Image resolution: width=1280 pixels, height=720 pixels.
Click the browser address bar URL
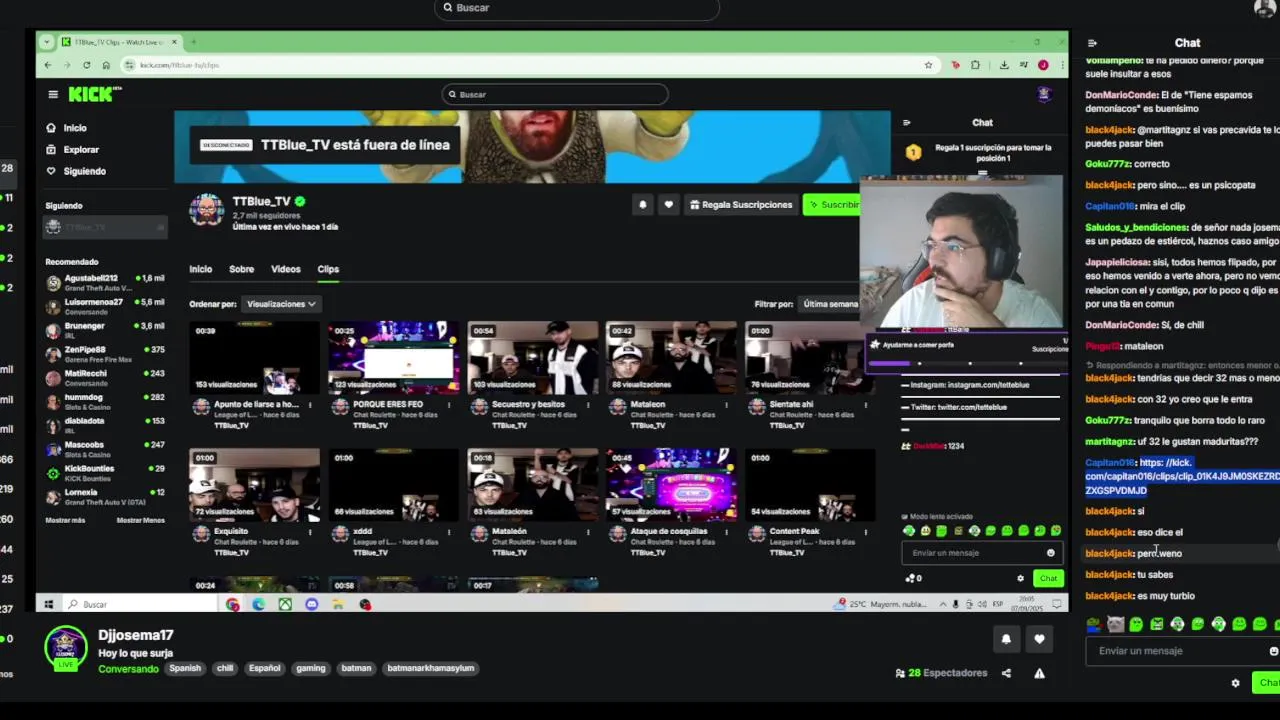coord(179,65)
